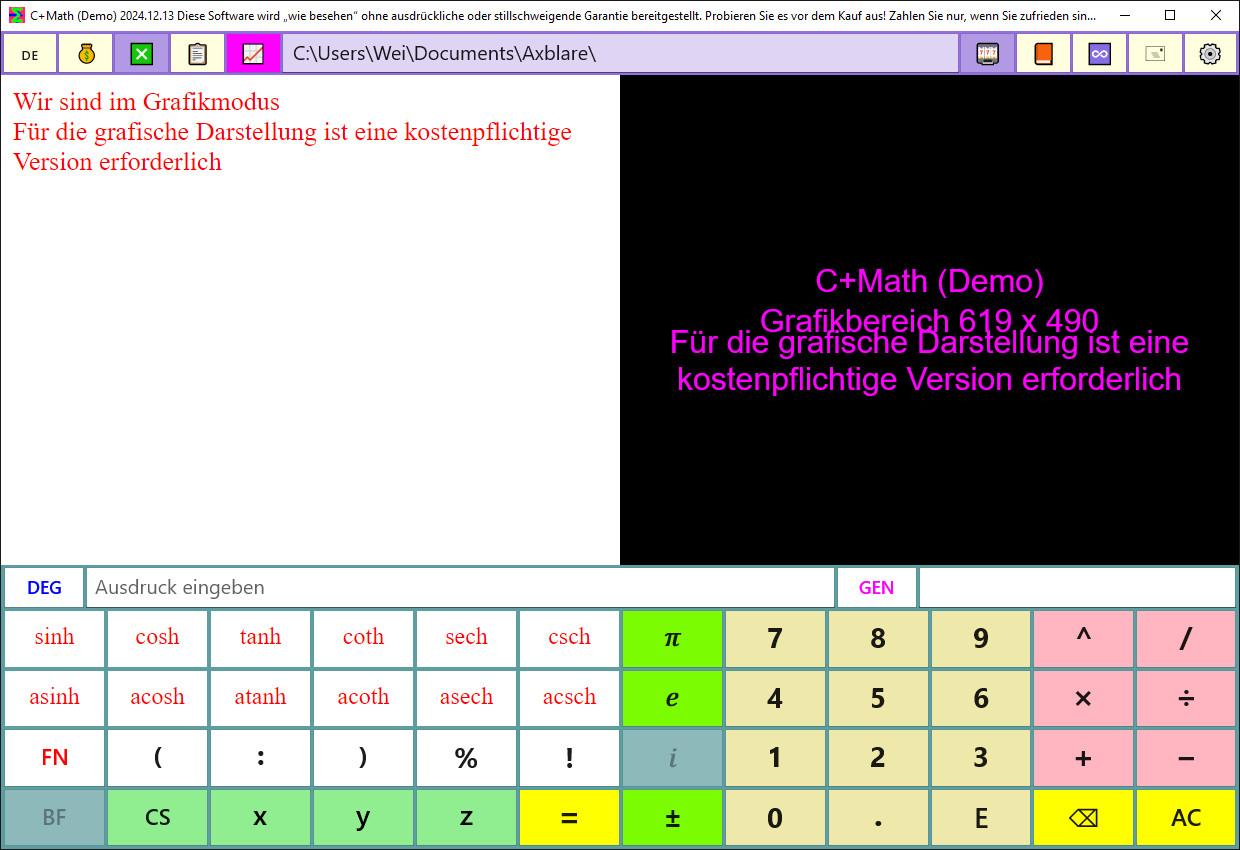Click the plus-minus sign key
The image size is (1240, 850).
point(672,818)
